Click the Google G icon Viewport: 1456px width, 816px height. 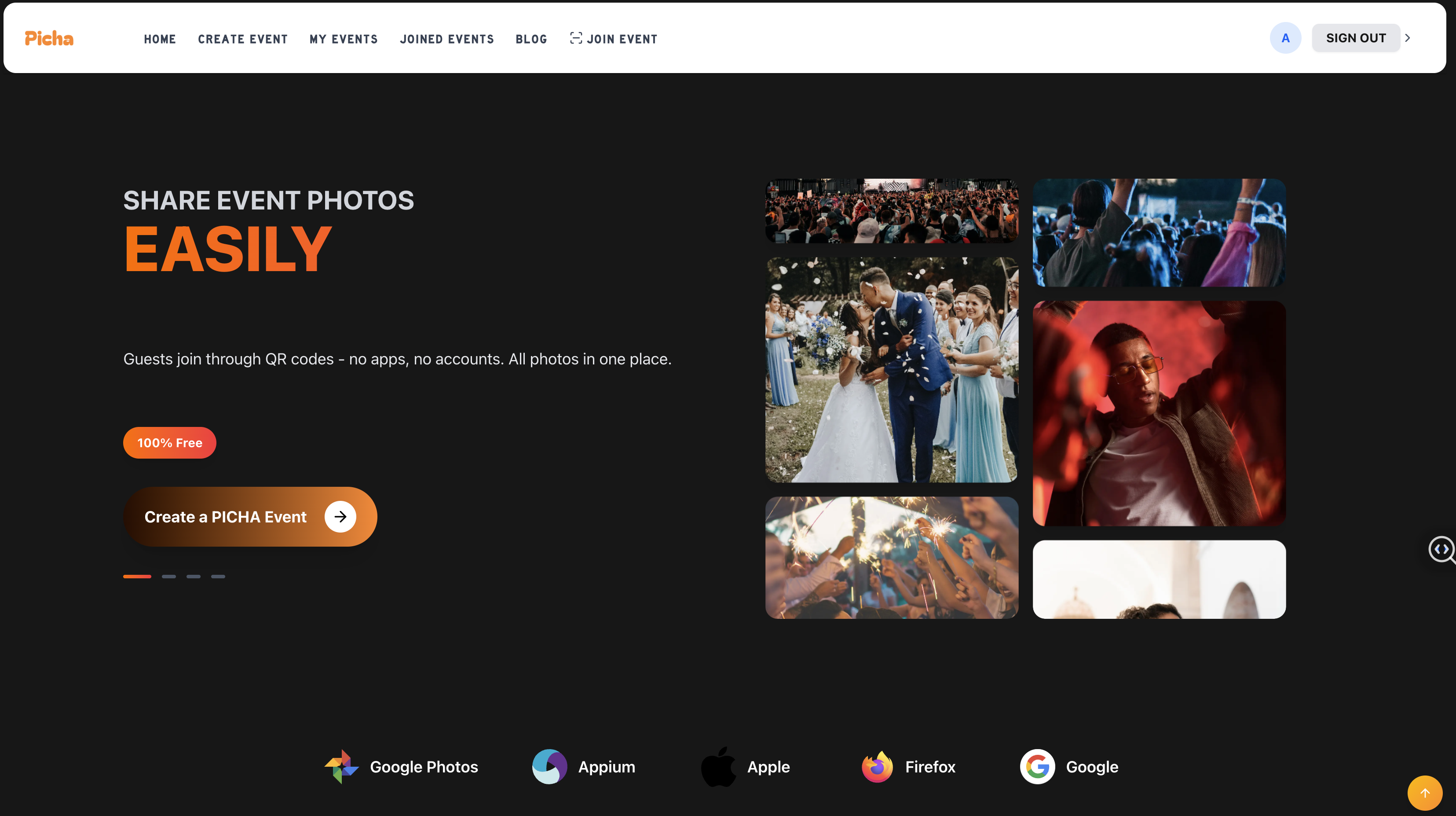[x=1037, y=766]
